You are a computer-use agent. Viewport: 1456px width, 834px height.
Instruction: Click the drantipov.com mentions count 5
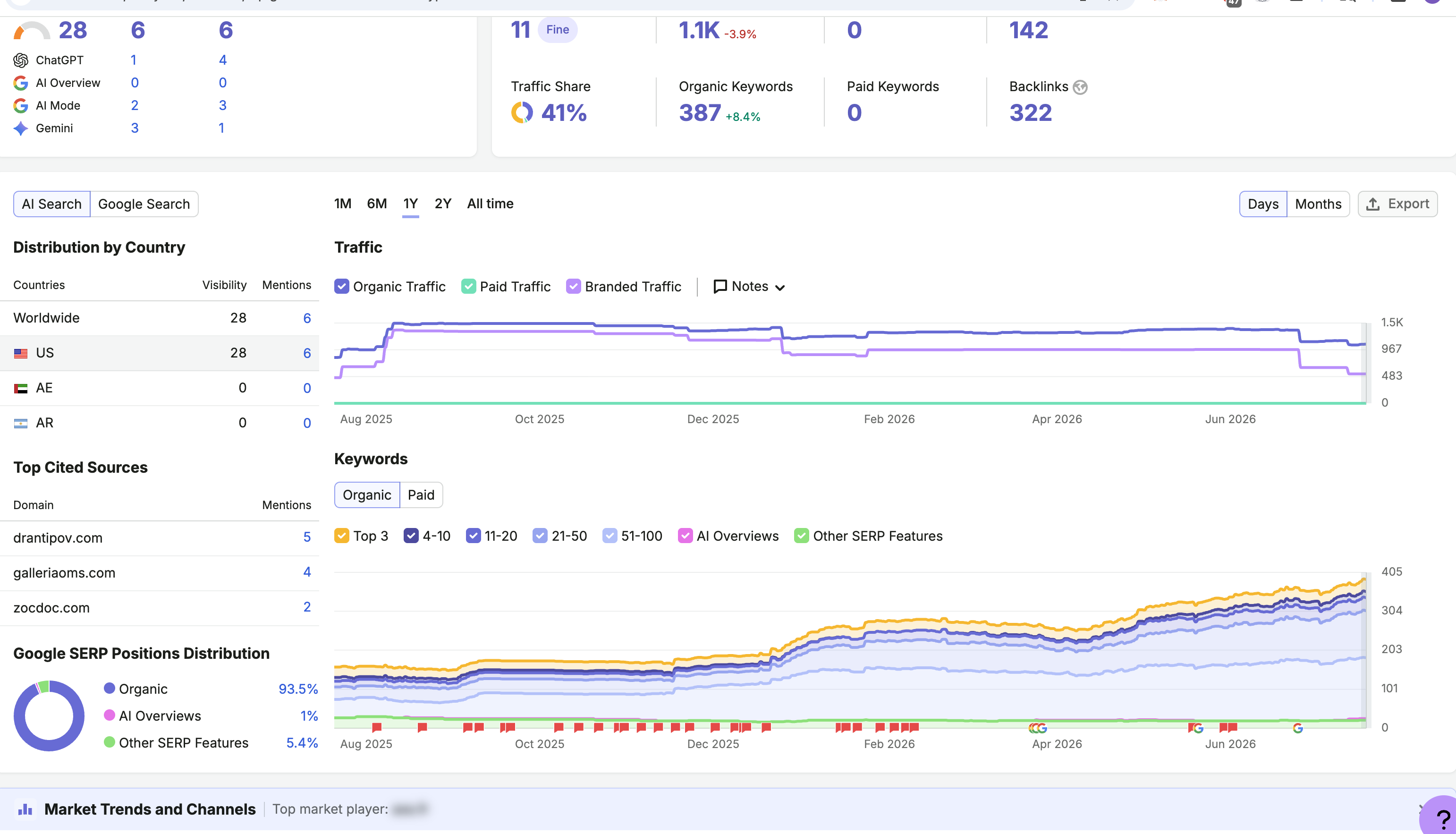coord(307,537)
